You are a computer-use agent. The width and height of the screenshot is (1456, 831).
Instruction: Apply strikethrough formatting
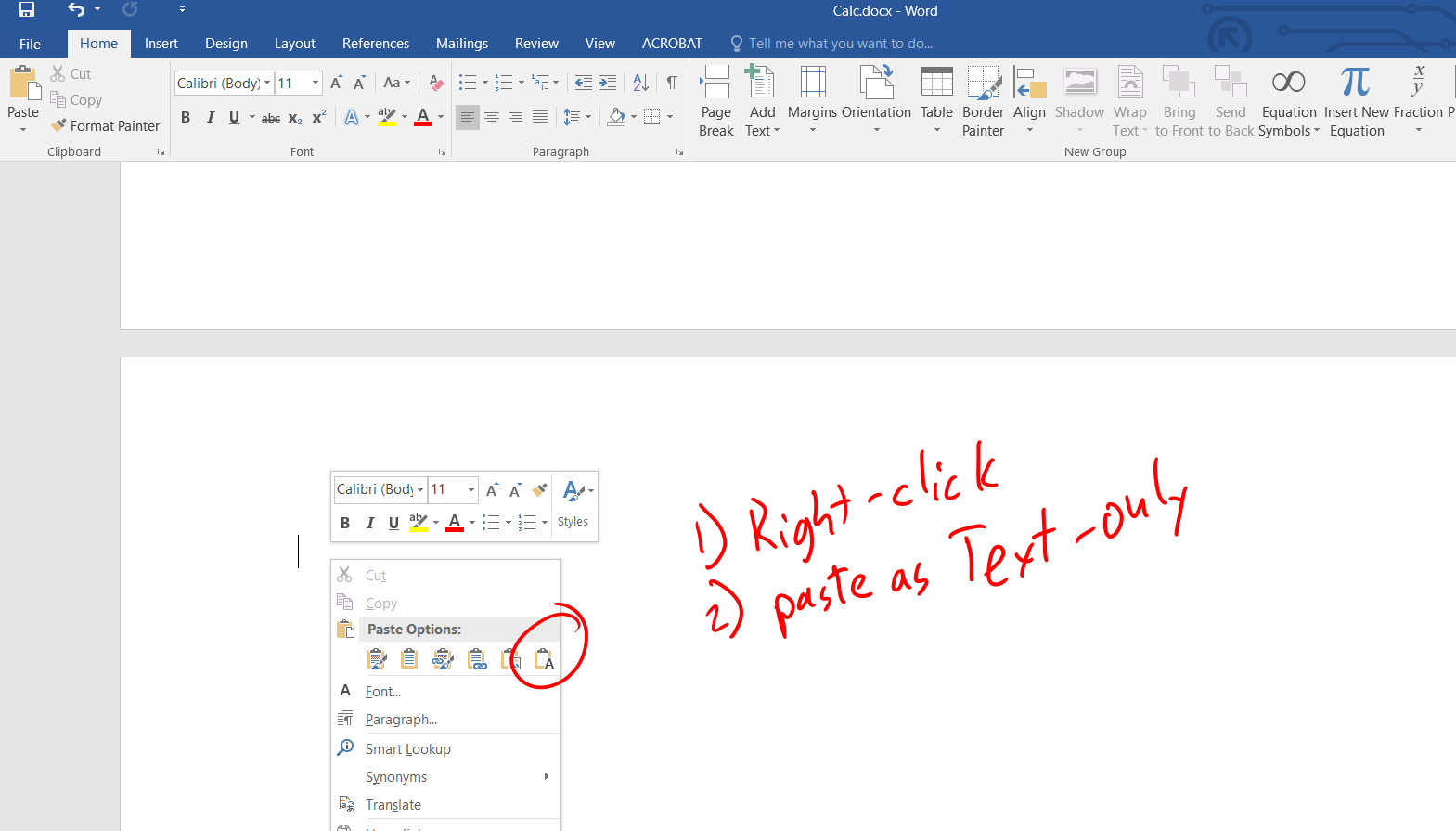[270, 117]
